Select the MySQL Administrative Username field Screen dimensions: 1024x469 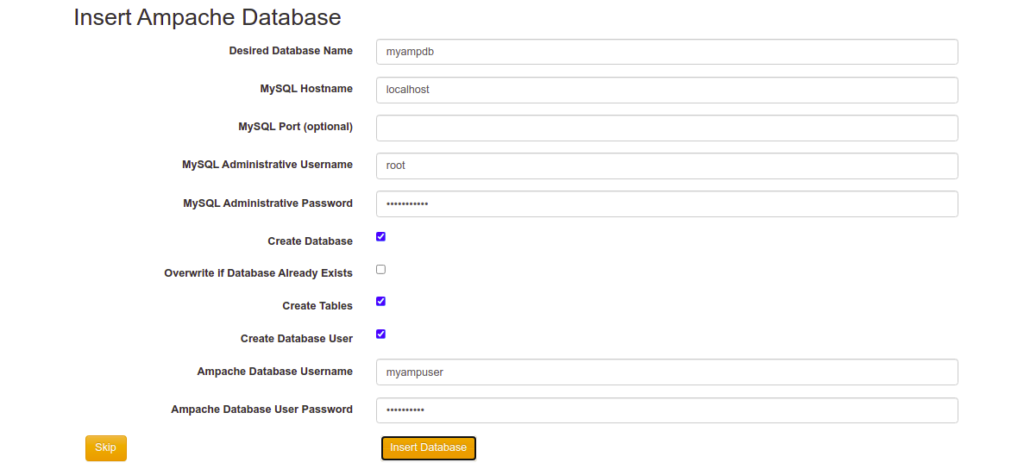[667, 166]
